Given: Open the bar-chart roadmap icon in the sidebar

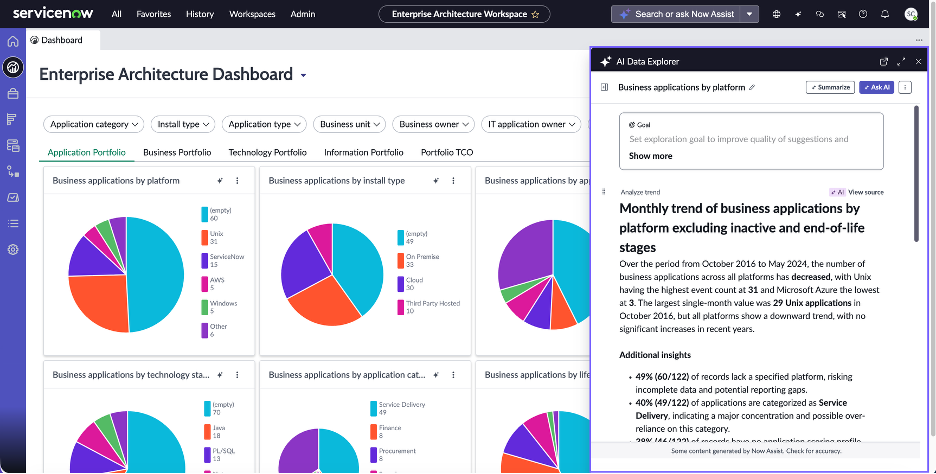Looking at the screenshot, I should pyautogui.click(x=13, y=119).
